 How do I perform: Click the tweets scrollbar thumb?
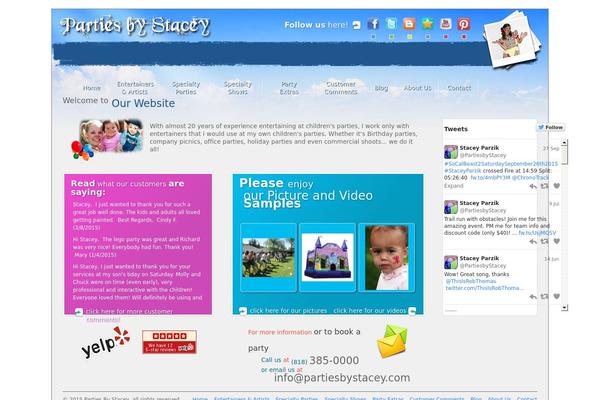564,155
